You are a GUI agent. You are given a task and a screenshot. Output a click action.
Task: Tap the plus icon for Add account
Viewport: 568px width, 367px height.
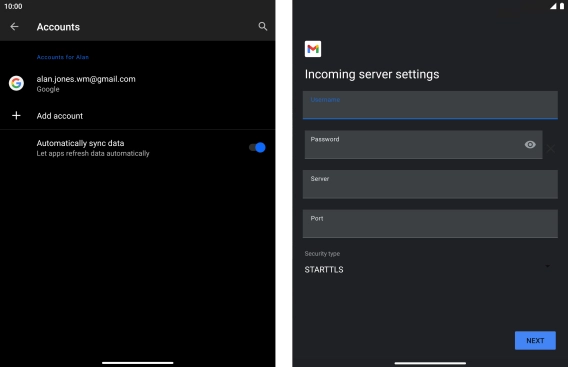pos(16,116)
